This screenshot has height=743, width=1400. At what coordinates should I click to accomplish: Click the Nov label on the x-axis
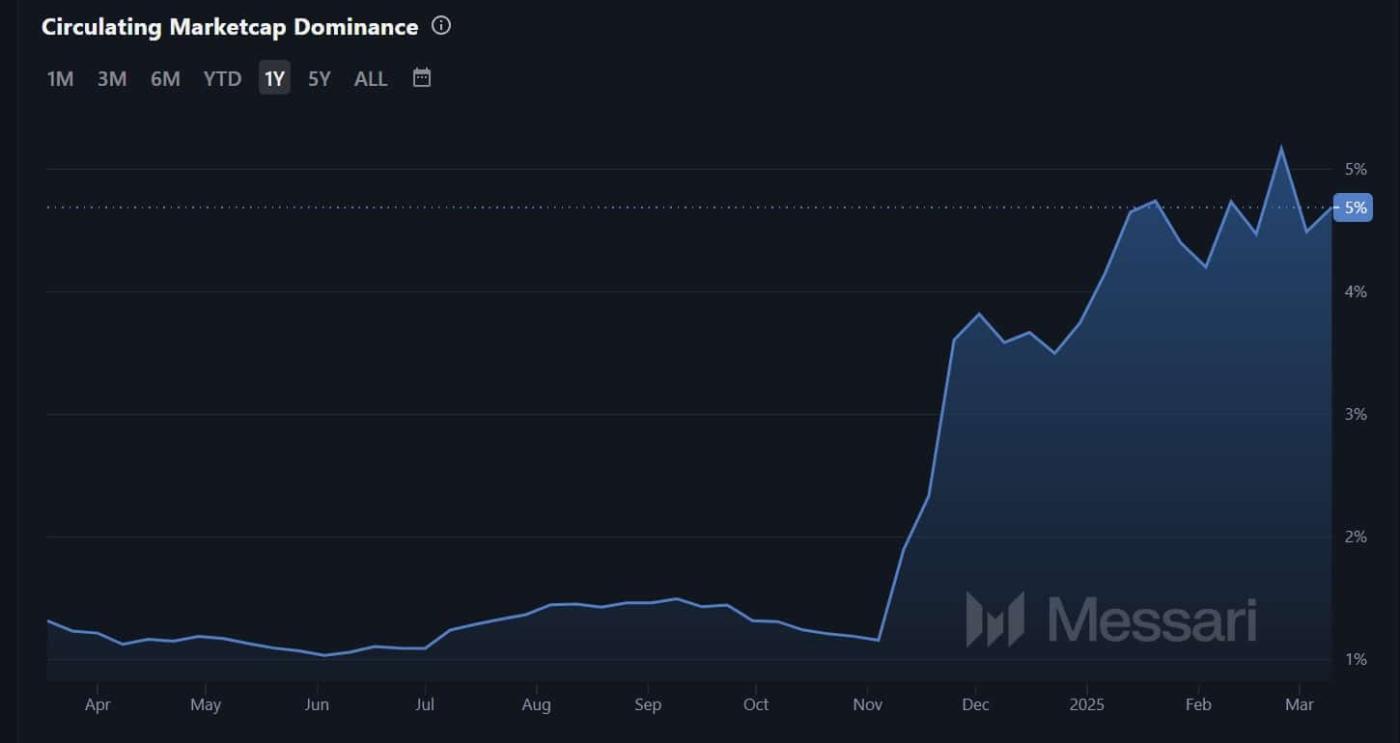point(866,705)
